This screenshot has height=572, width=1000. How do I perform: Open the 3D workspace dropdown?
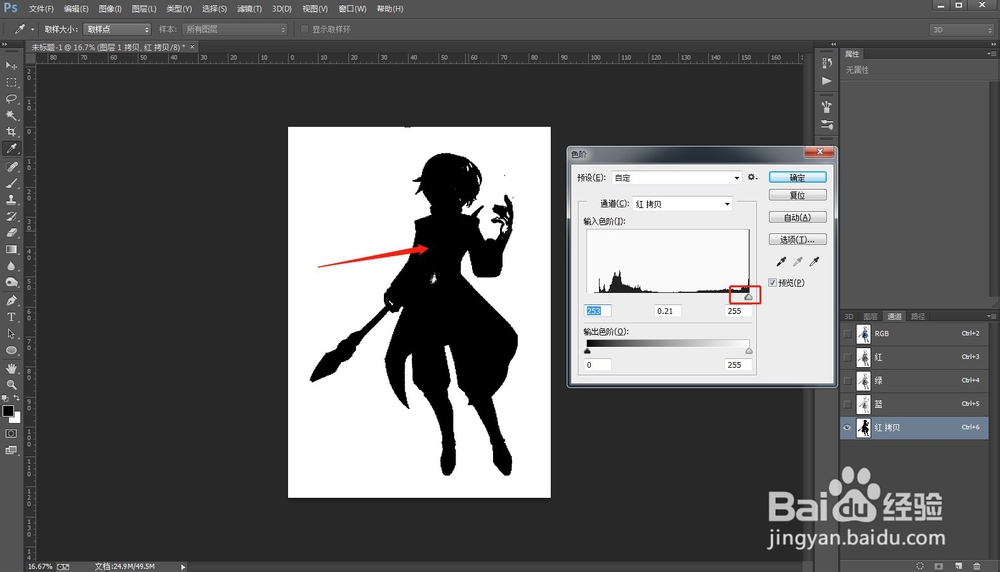[x=961, y=30]
